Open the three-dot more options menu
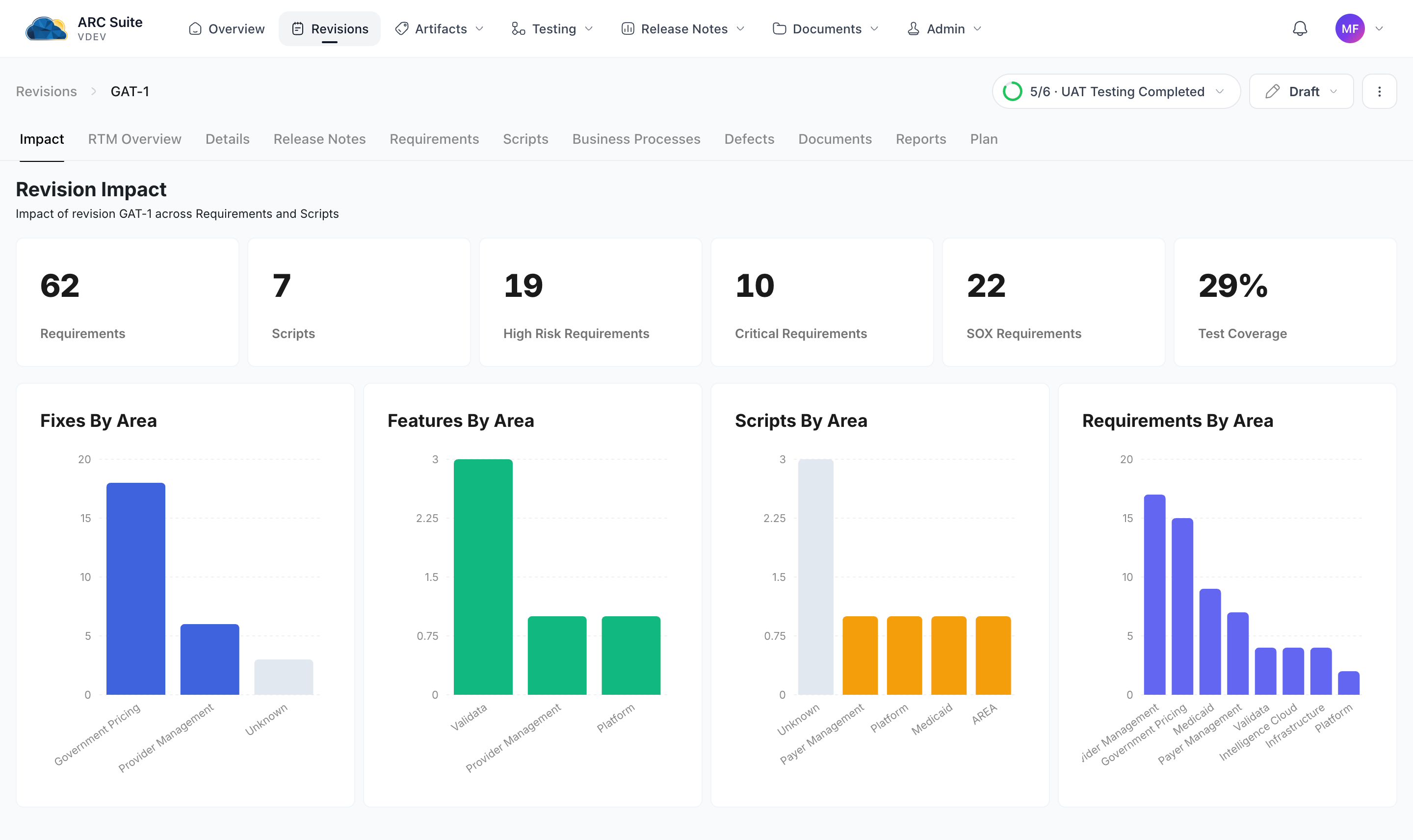This screenshot has width=1413, height=840. coord(1379,92)
